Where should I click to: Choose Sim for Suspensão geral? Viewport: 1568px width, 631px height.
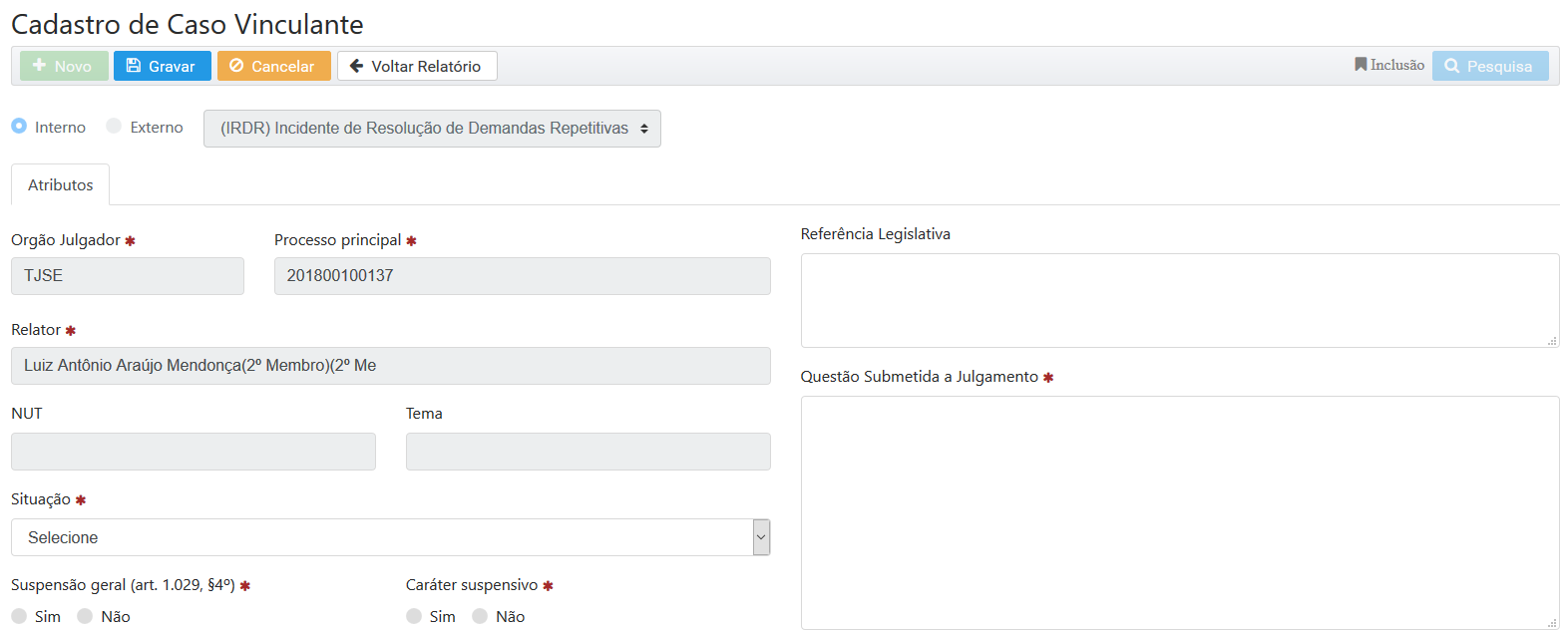[19, 616]
